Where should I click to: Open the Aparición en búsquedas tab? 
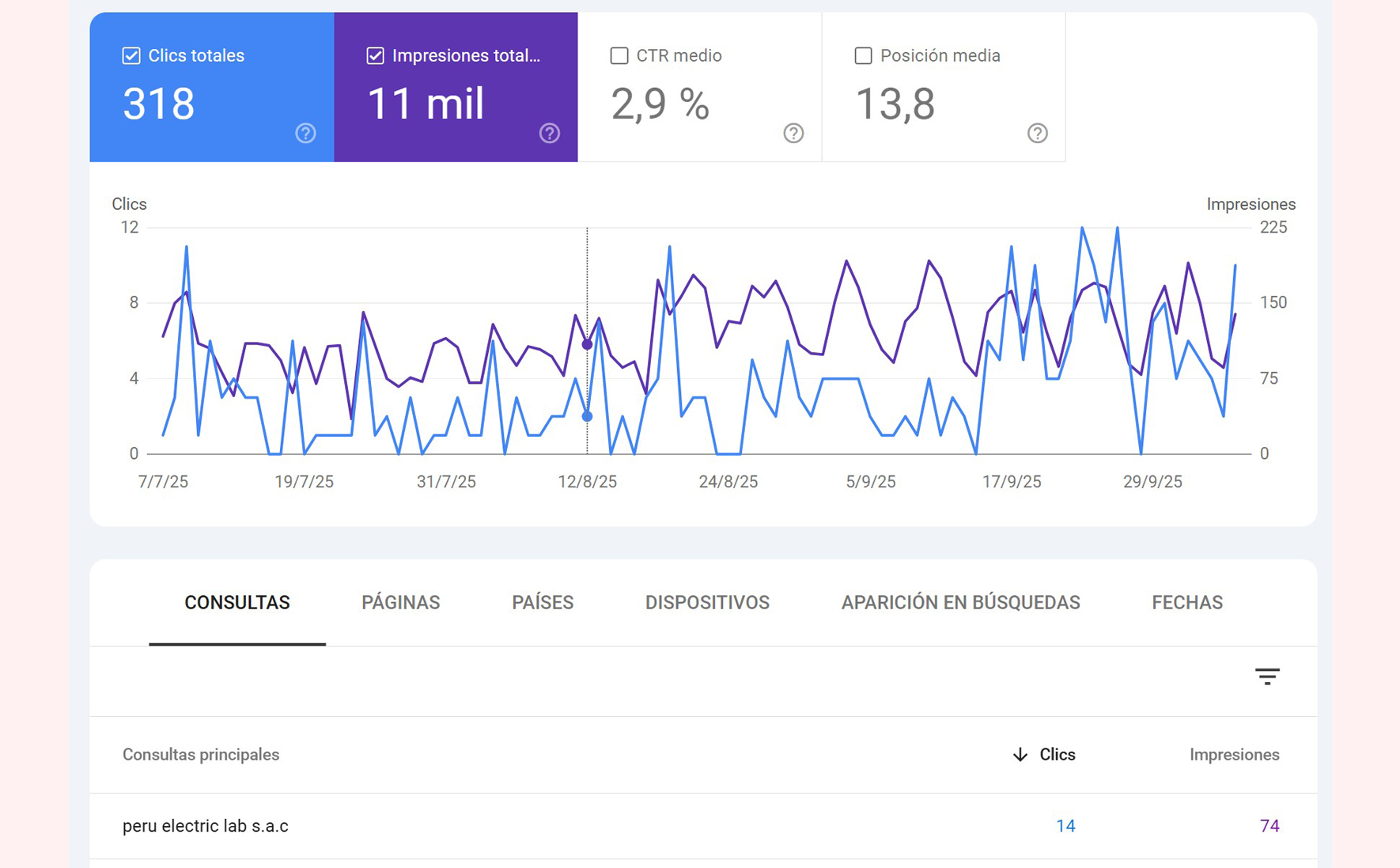[x=960, y=603]
